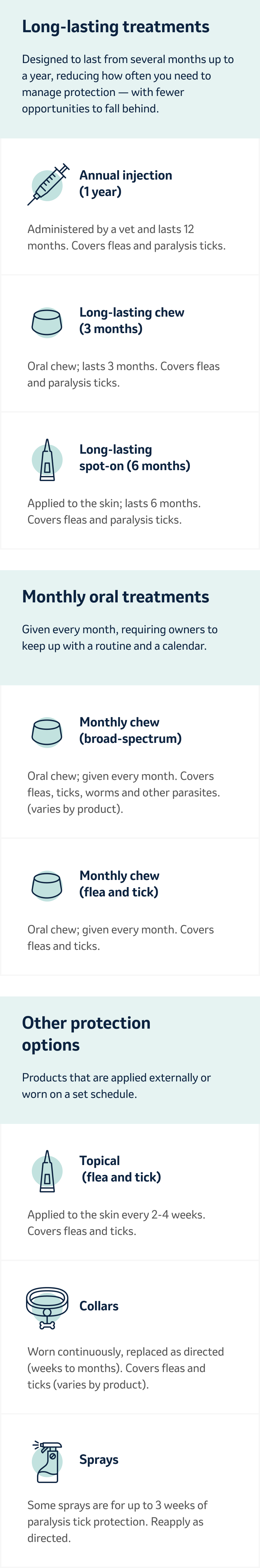Click the Monthly chew (broad-spectrum) title

pyautogui.click(x=130, y=731)
